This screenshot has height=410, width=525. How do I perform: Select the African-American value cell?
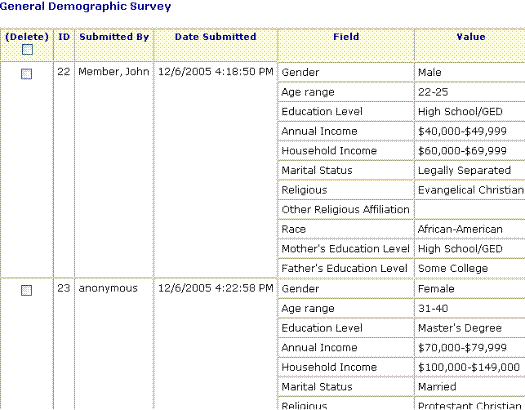tap(470, 229)
